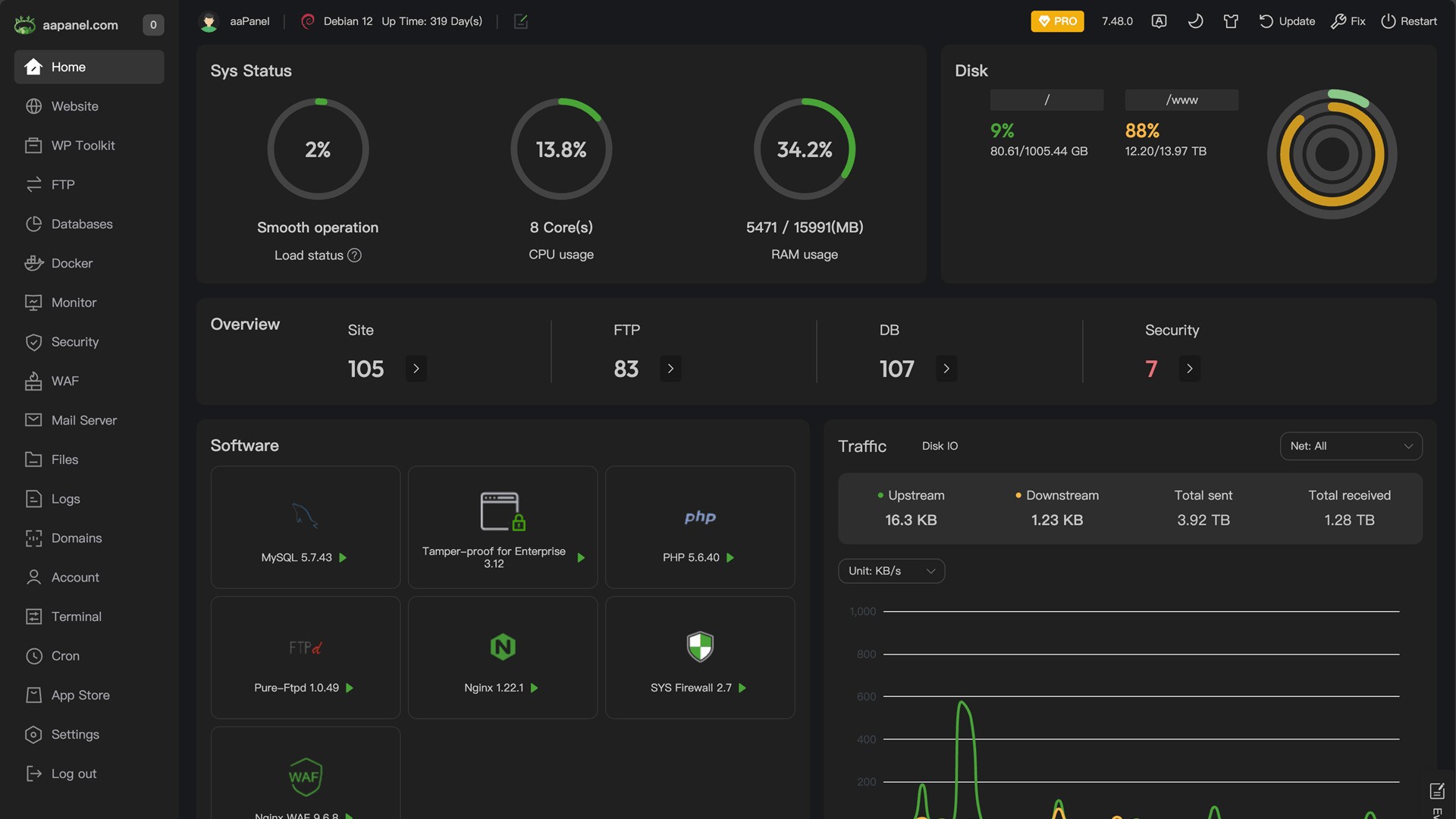Click green play arrow next to MySQL 5.7.43
Image resolution: width=1456 pixels, height=819 pixels.
[x=343, y=557]
